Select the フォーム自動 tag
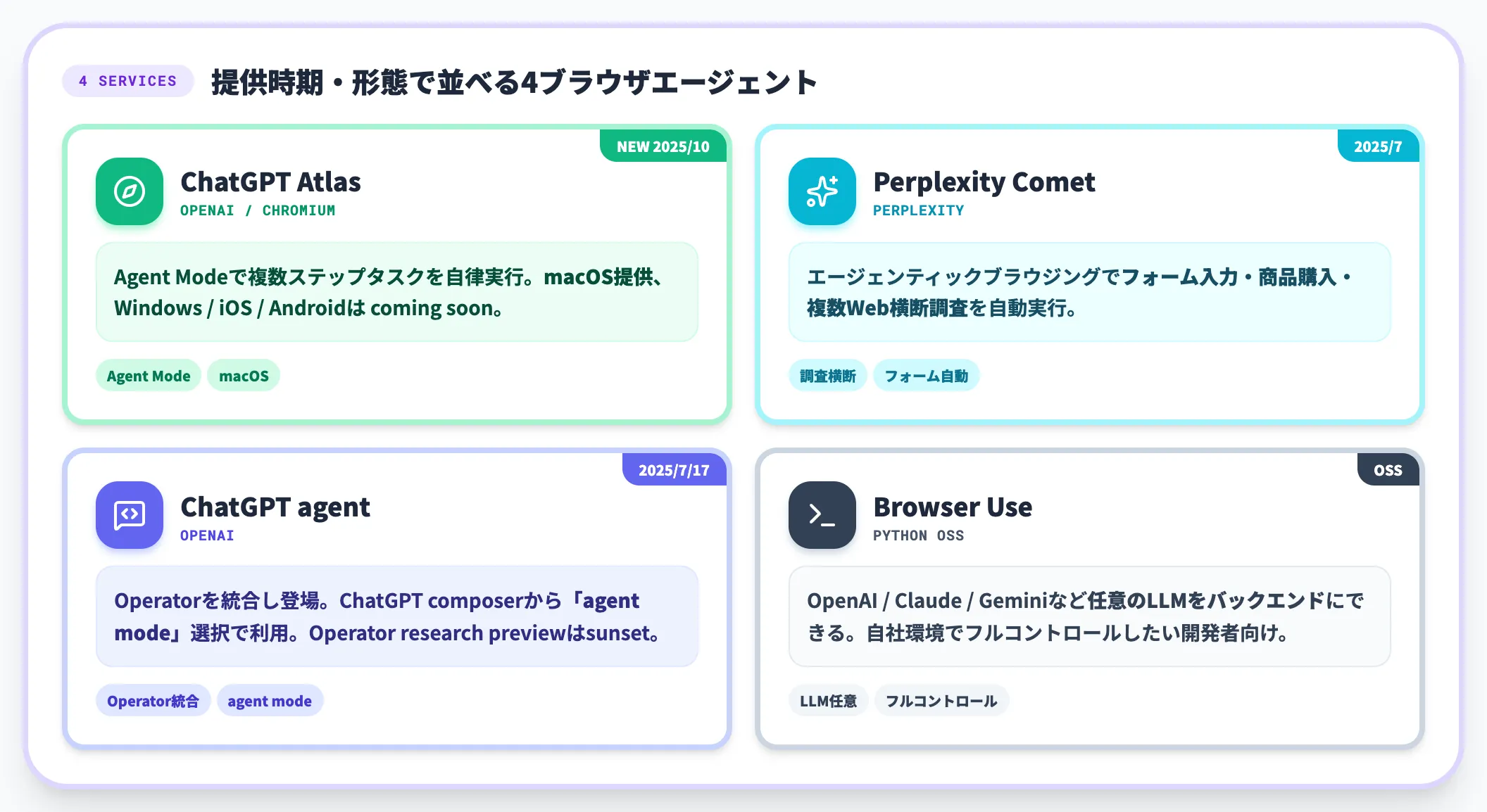Viewport: 1487px width, 812px height. pos(927,376)
